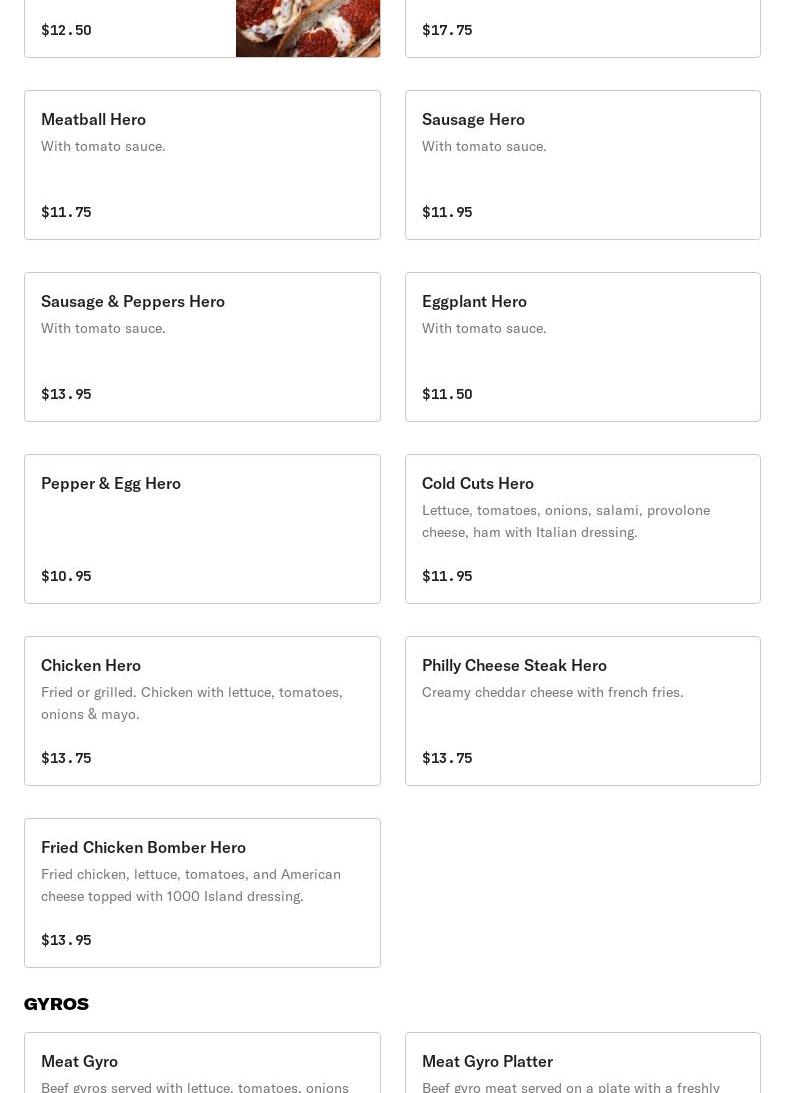Click the Chicken Hero title

91,665
